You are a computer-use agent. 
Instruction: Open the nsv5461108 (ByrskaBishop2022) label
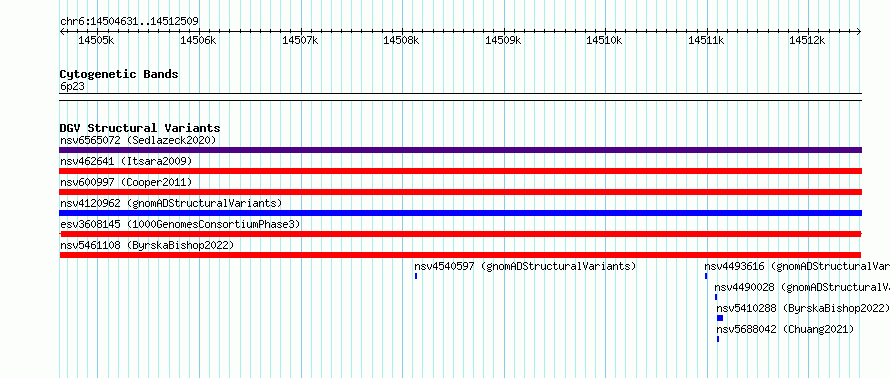click(147, 245)
